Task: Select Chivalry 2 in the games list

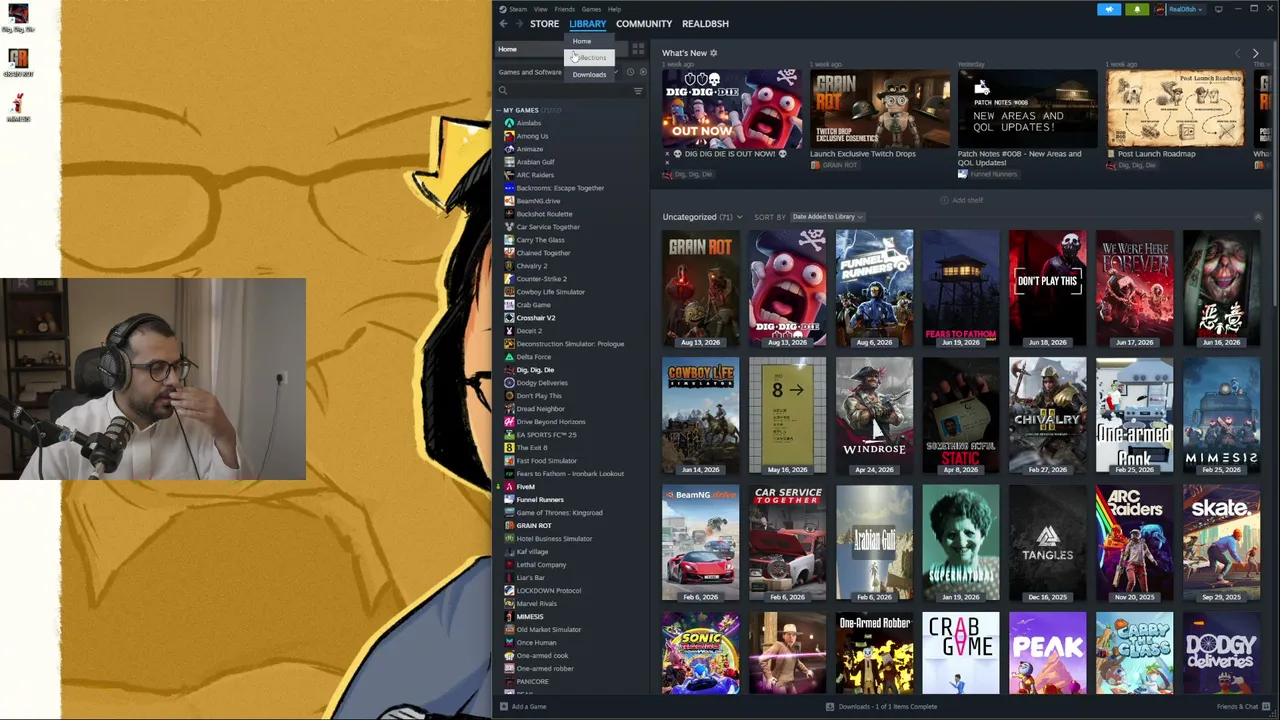Action: pyautogui.click(x=532, y=266)
